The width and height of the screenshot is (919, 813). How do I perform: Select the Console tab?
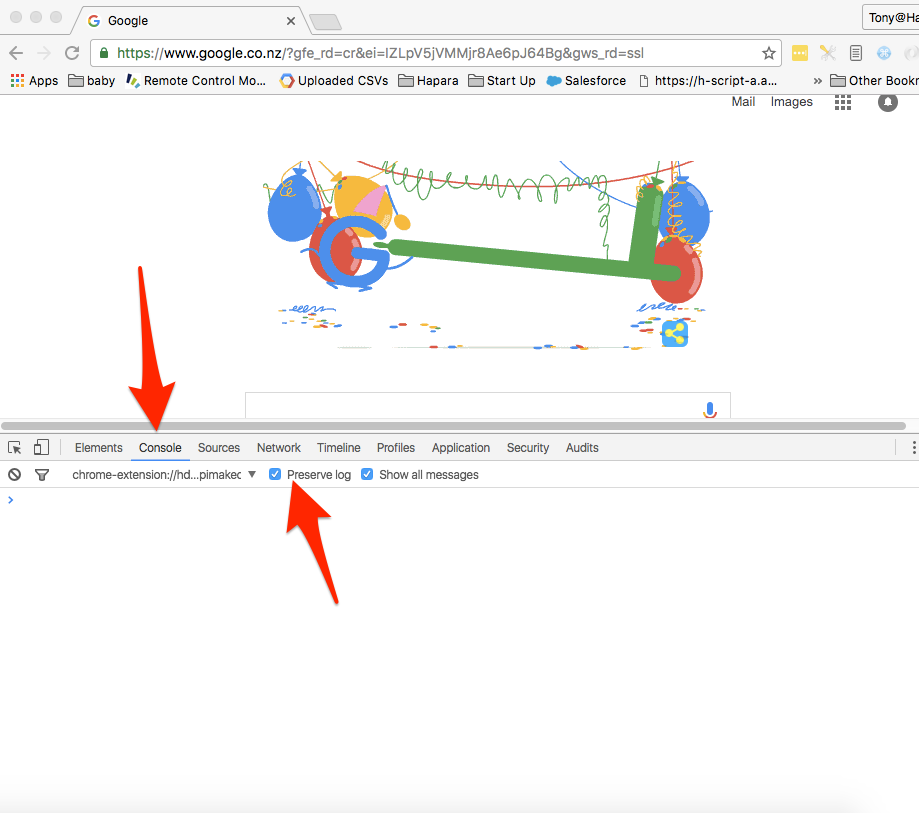160,448
